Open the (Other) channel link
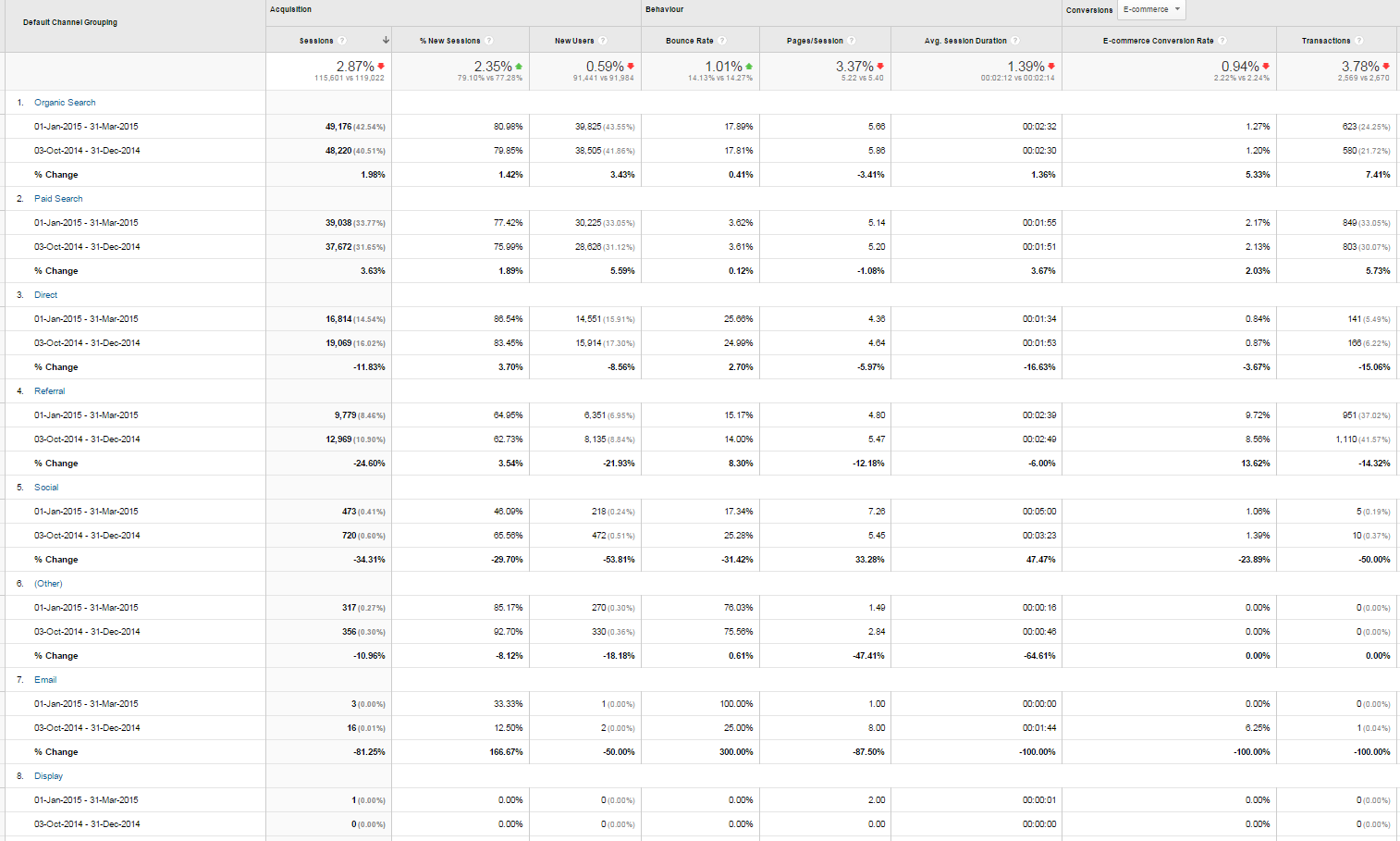 click(48, 584)
